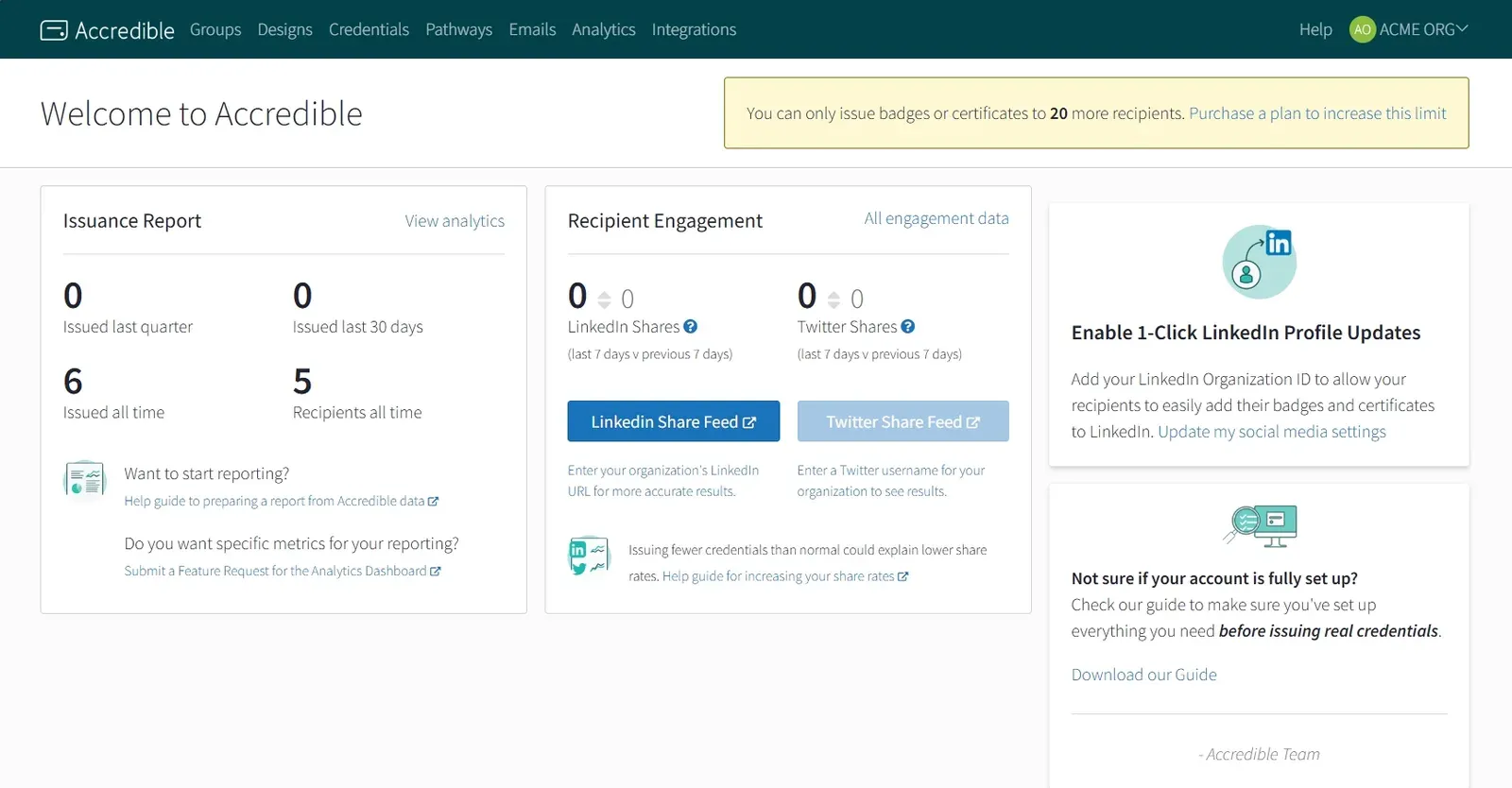Open the Groups menu
This screenshot has height=788, width=1512.
pyautogui.click(x=215, y=29)
